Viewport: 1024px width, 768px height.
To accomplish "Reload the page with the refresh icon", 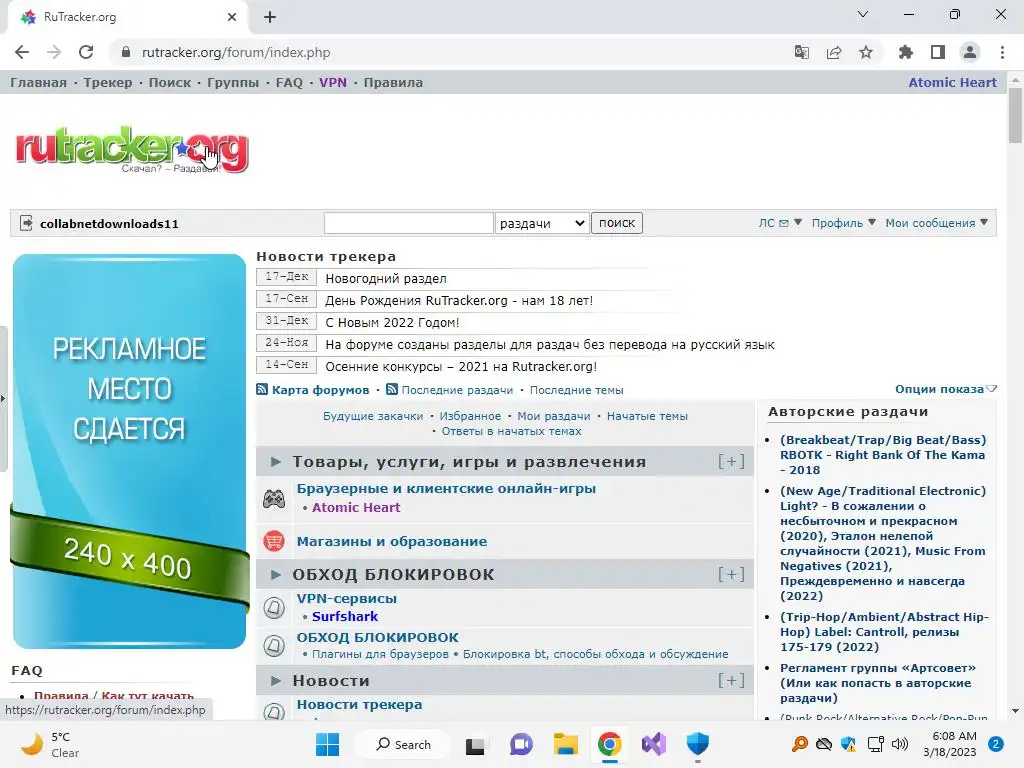I will [x=86, y=52].
